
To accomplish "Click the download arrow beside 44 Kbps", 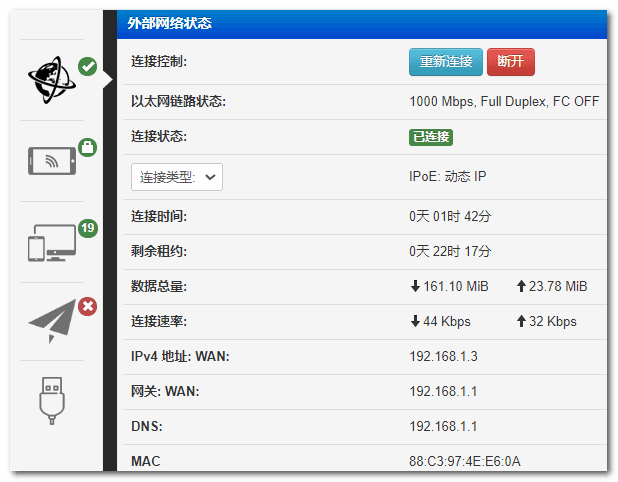I will tap(415, 322).
